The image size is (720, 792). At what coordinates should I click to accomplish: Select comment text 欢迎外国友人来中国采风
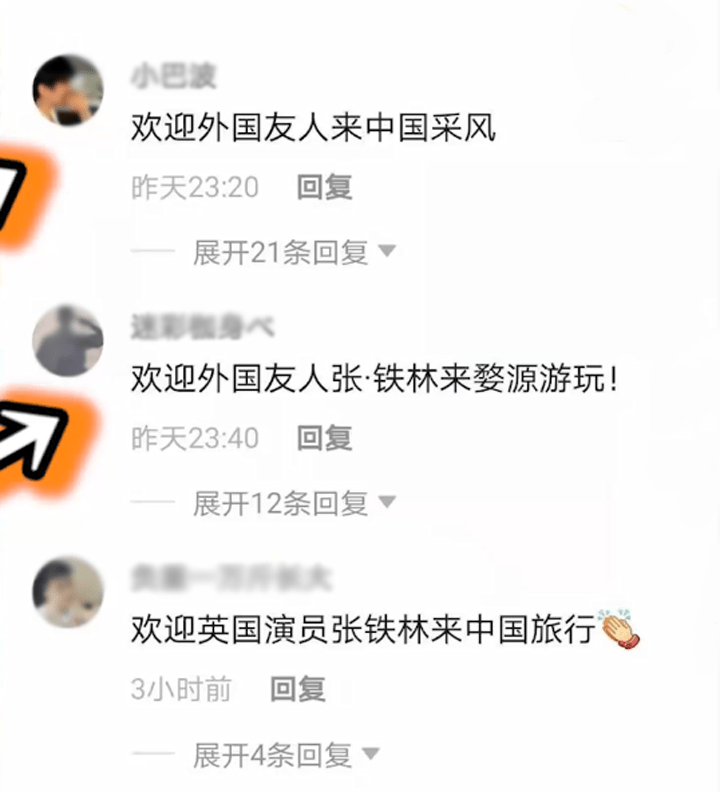coord(313,127)
